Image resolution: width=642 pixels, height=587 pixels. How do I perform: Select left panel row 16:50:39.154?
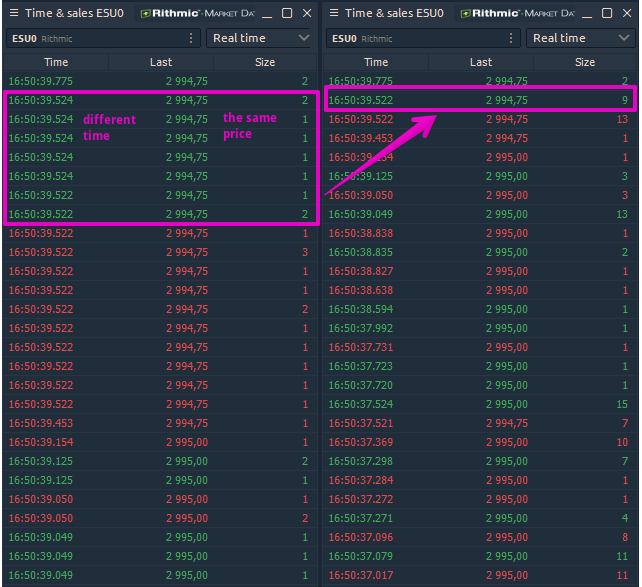tap(160, 442)
